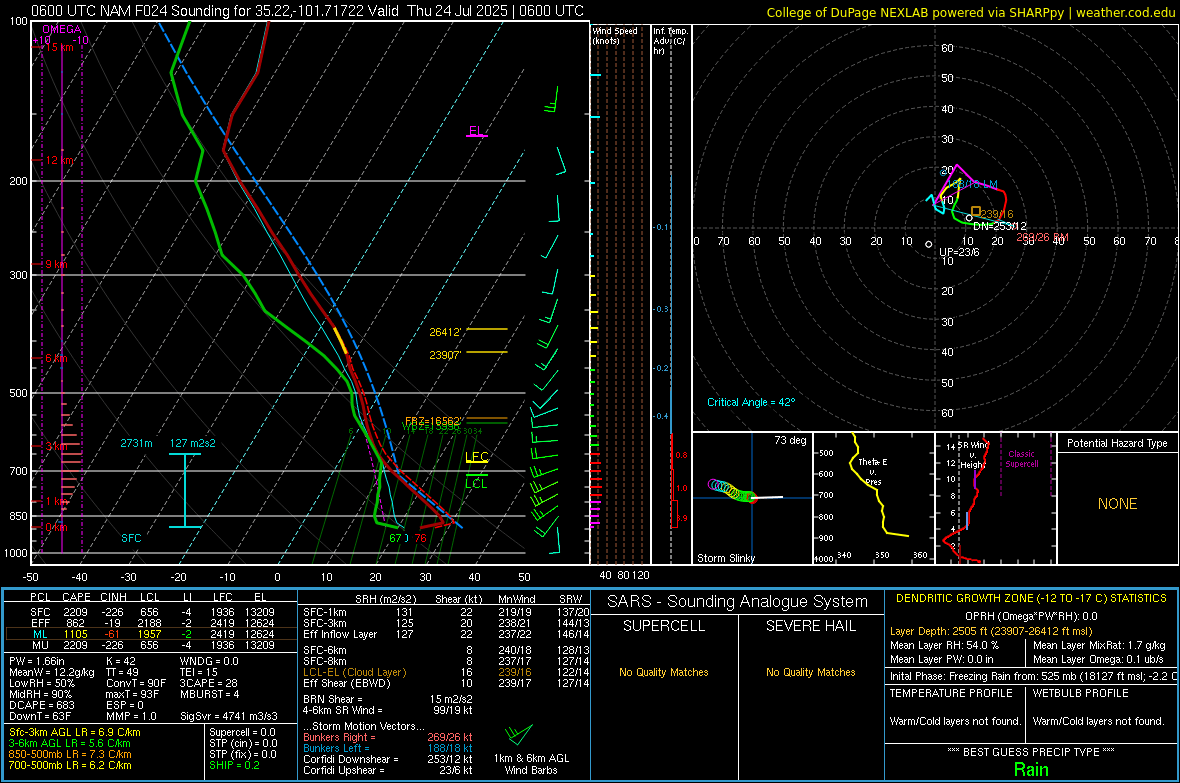Click the '26412'' height label

[445, 332]
